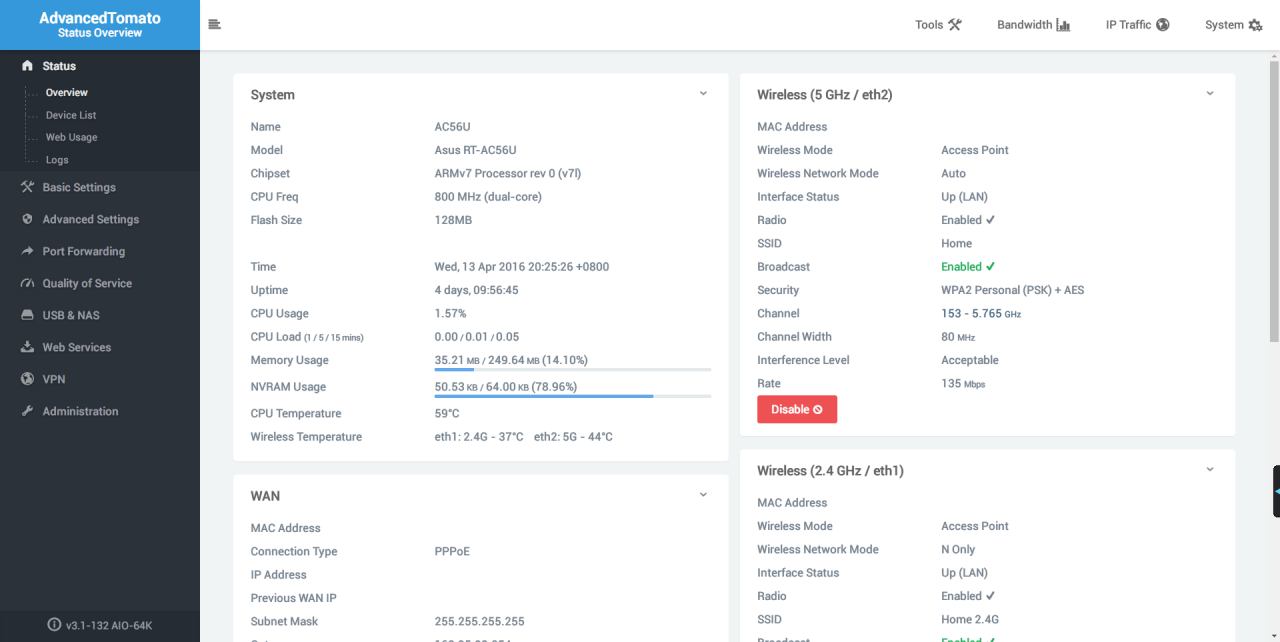Click the Status home icon
This screenshot has width=1280, height=642.
27,66
